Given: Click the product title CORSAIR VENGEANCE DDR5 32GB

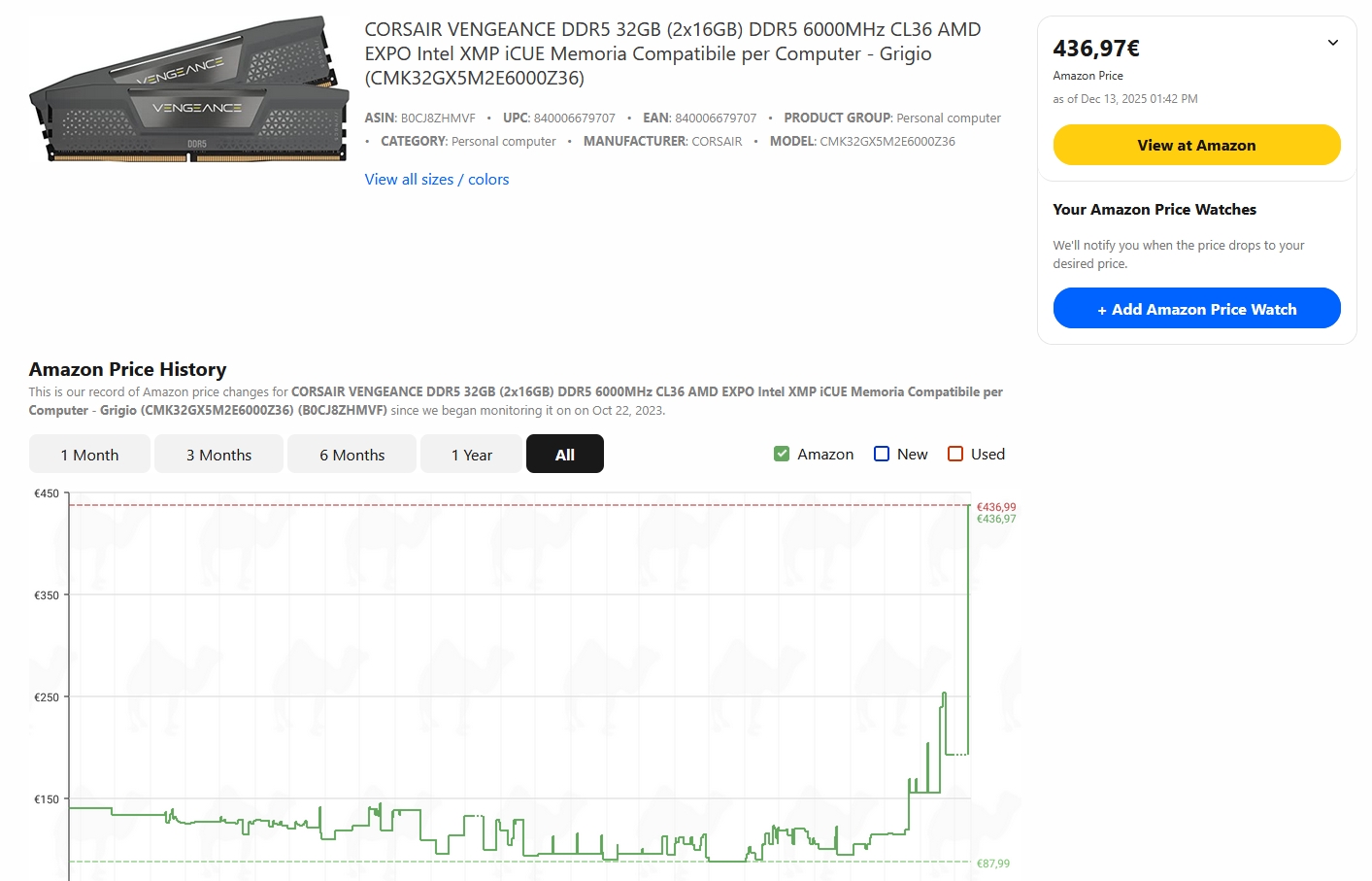Looking at the screenshot, I should pyautogui.click(x=673, y=53).
